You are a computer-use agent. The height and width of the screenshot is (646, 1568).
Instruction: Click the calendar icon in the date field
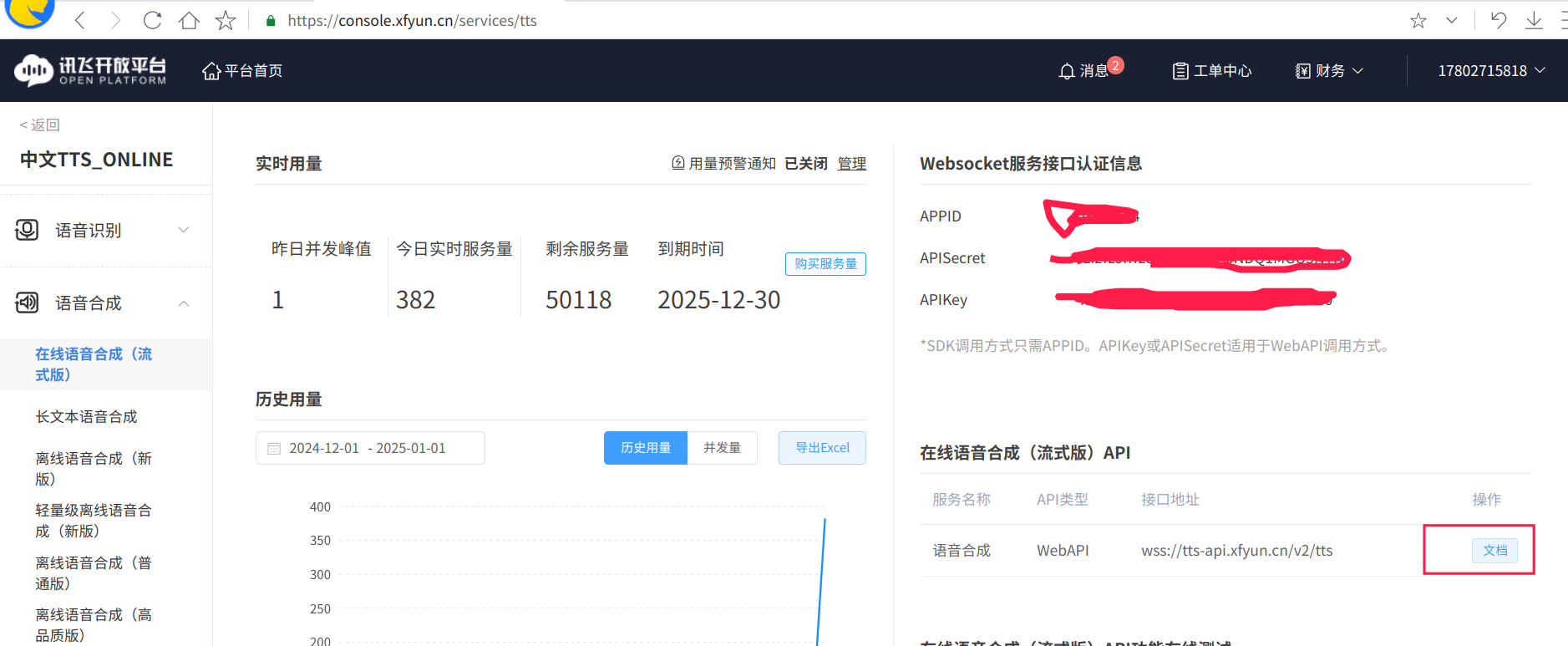pyautogui.click(x=274, y=449)
